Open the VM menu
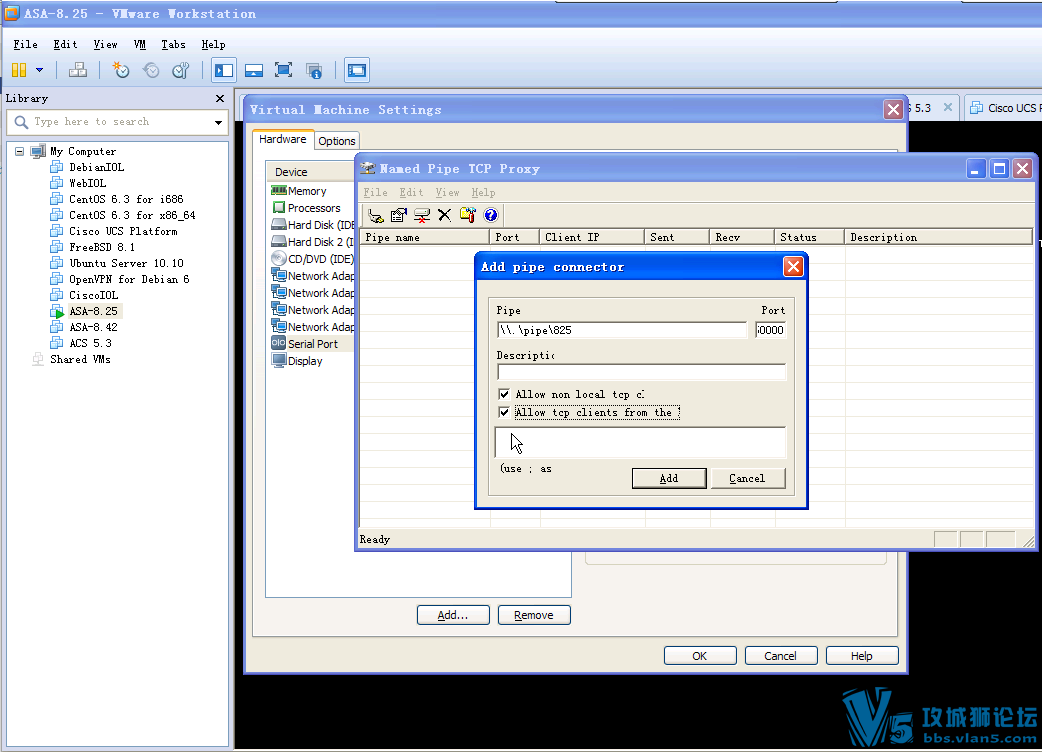1042x752 pixels. pos(140,45)
